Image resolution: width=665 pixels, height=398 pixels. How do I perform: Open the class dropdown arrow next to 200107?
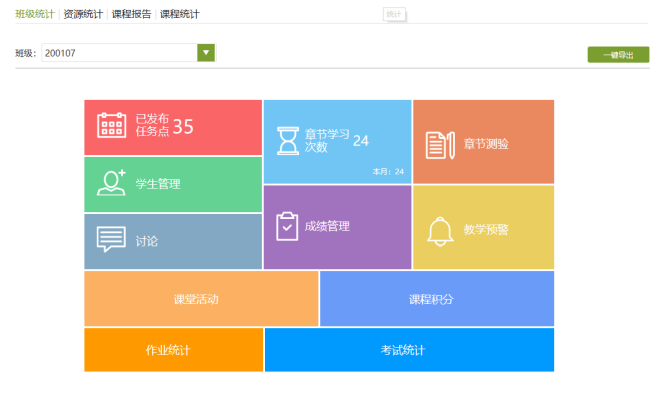206,53
